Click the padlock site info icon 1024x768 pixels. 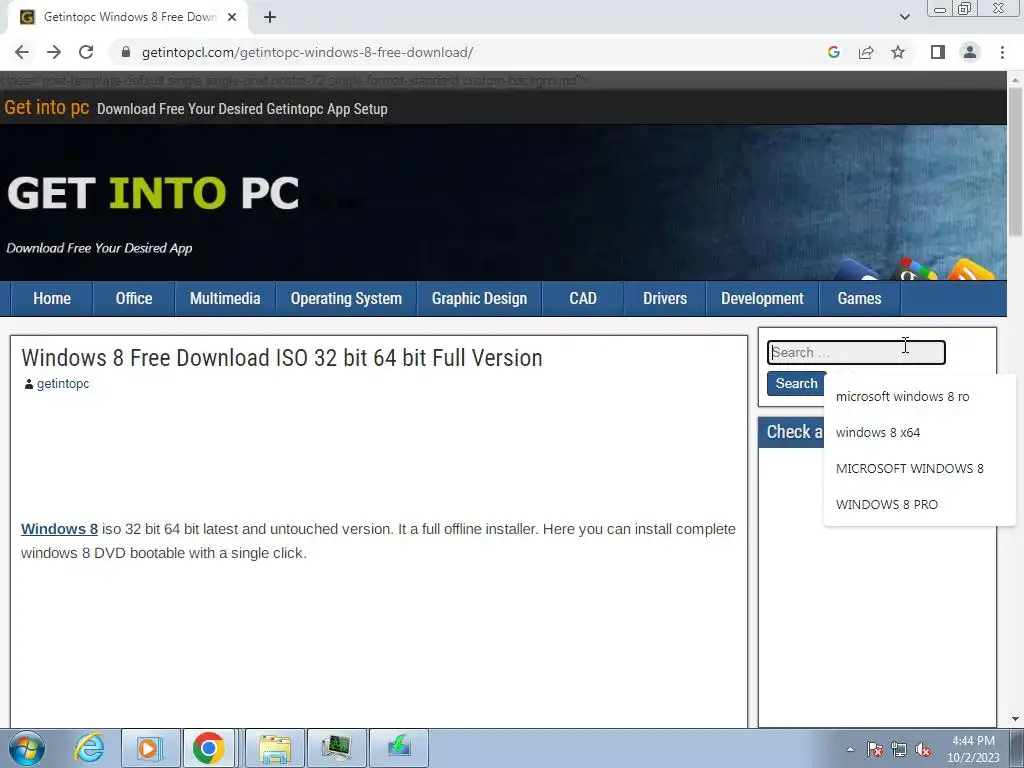[x=126, y=52]
